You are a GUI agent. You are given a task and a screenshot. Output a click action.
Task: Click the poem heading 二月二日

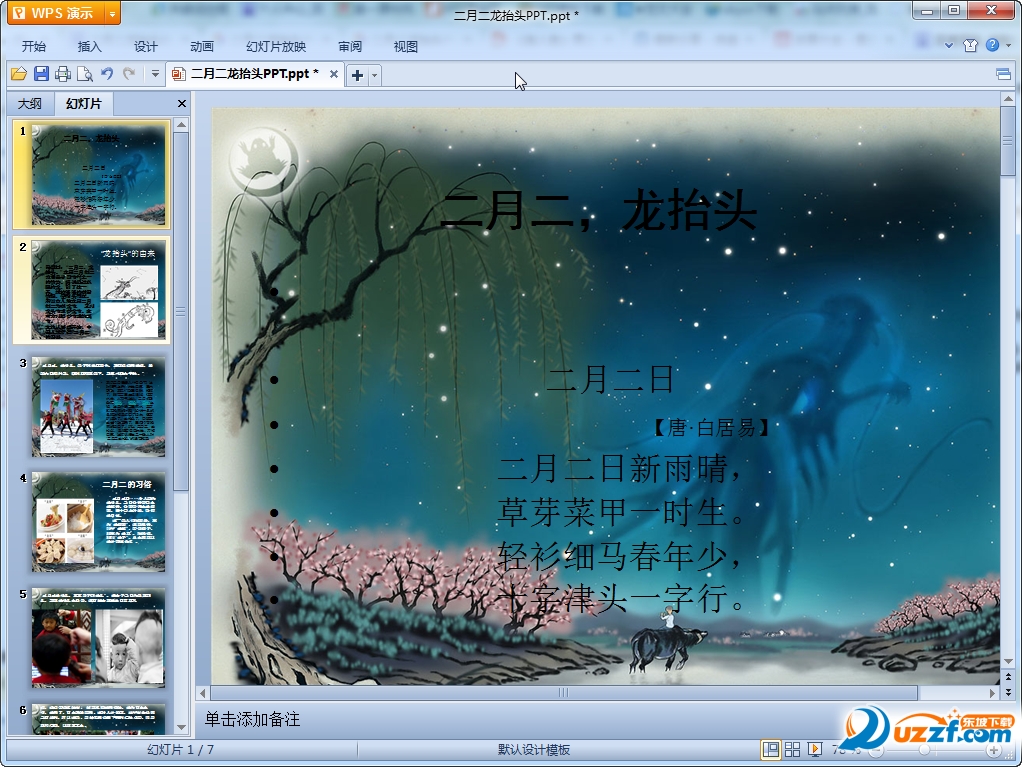[x=609, y=379]
